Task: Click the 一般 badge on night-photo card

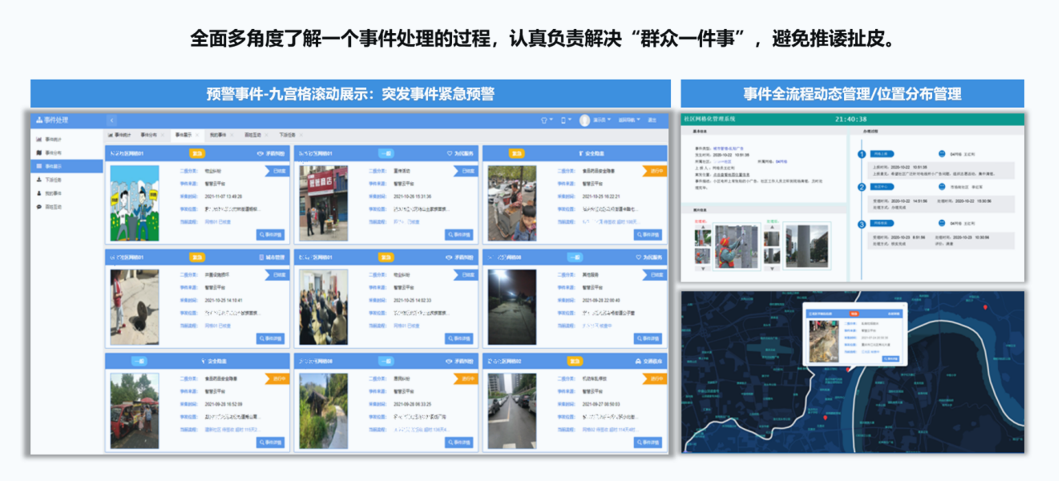Action: [574, 257]
